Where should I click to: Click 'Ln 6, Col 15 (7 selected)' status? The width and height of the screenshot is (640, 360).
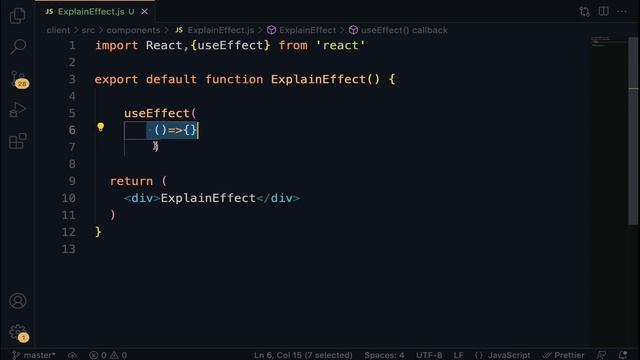click(303, 355)
